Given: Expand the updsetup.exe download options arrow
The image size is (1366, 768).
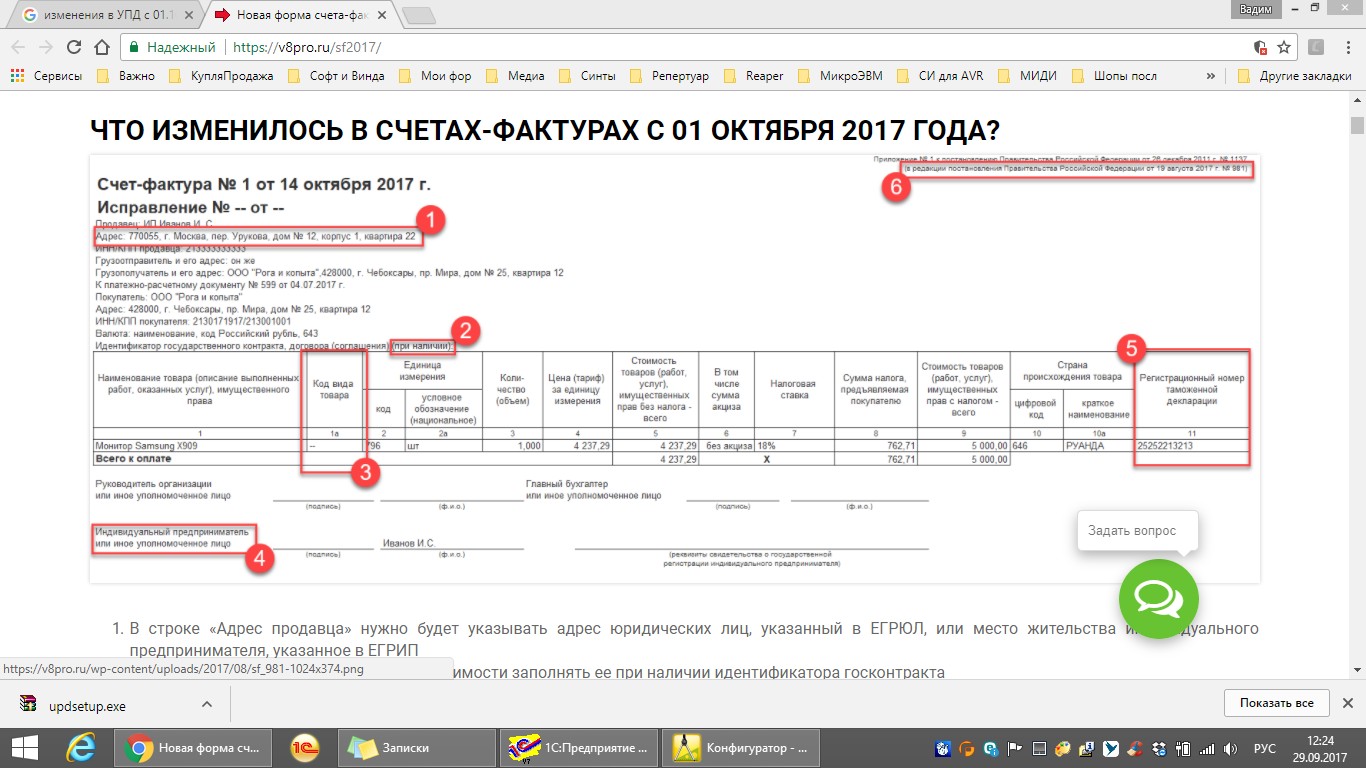Looking at the screenshot, I should click(207, 704).
